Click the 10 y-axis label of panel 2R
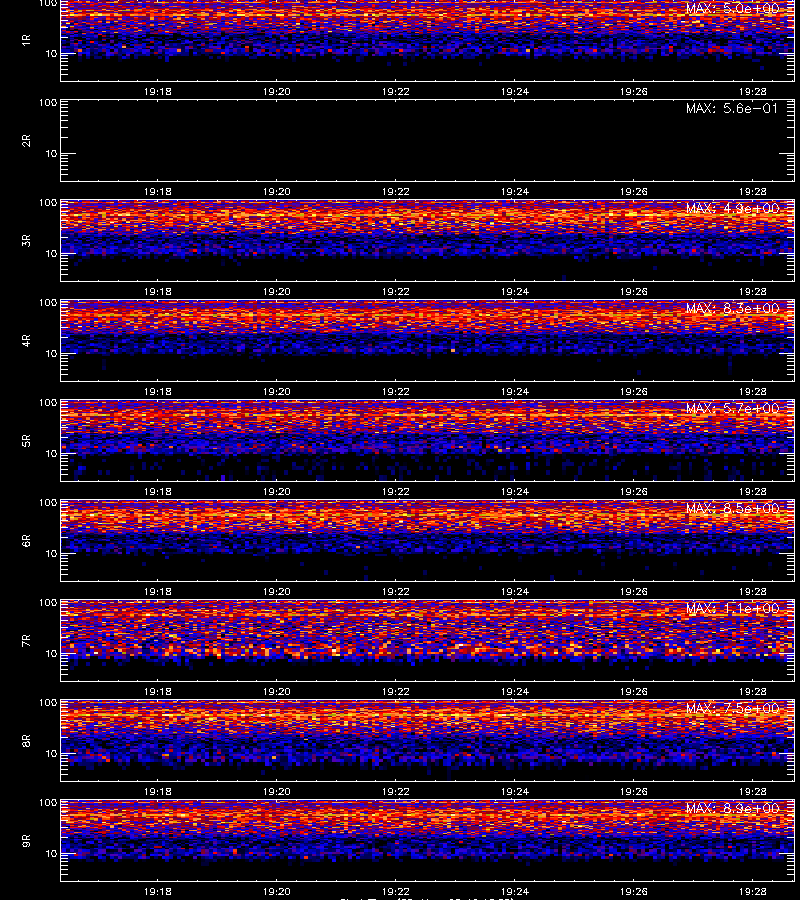The width and height of the screenshot is (800, 900). [x=51, y=154]
